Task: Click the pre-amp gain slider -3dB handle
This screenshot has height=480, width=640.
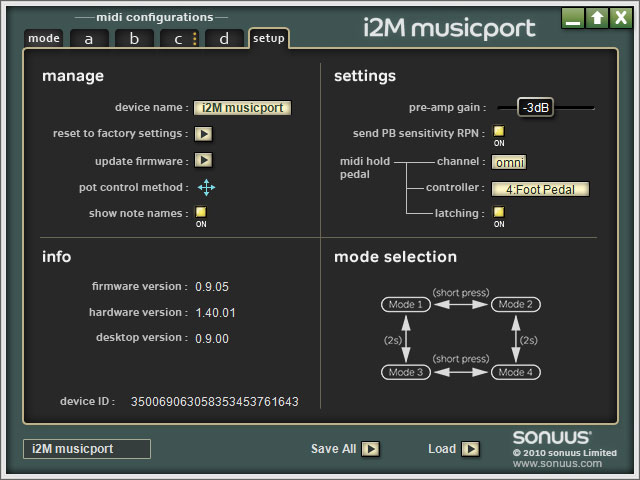Action: click(536, 108)
